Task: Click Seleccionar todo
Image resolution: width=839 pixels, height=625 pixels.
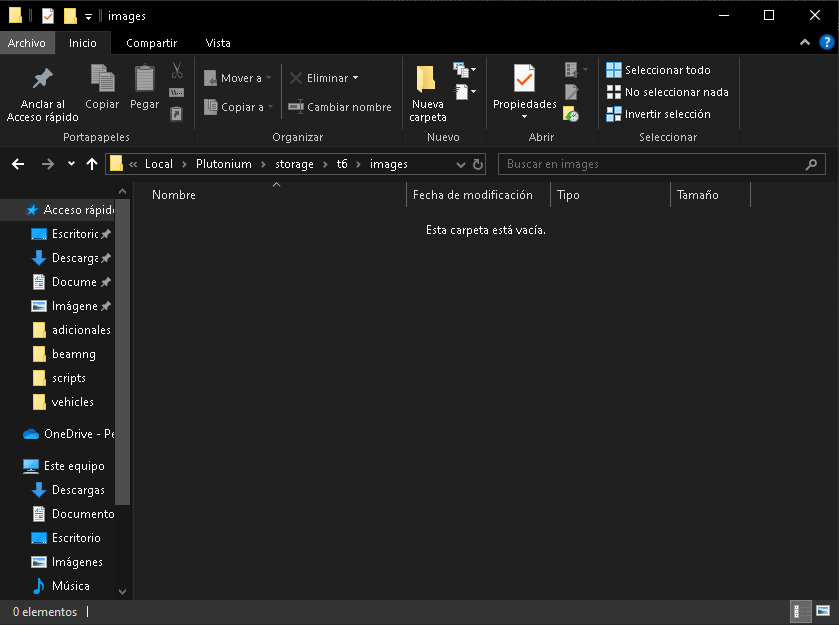Action: tap(658, 70)
